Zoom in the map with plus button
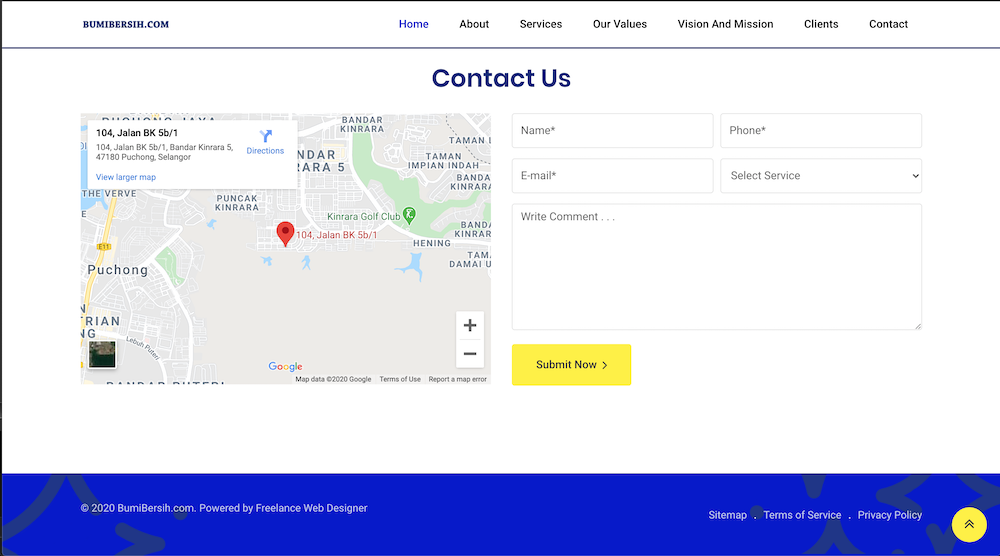 (x=470, y=325)
